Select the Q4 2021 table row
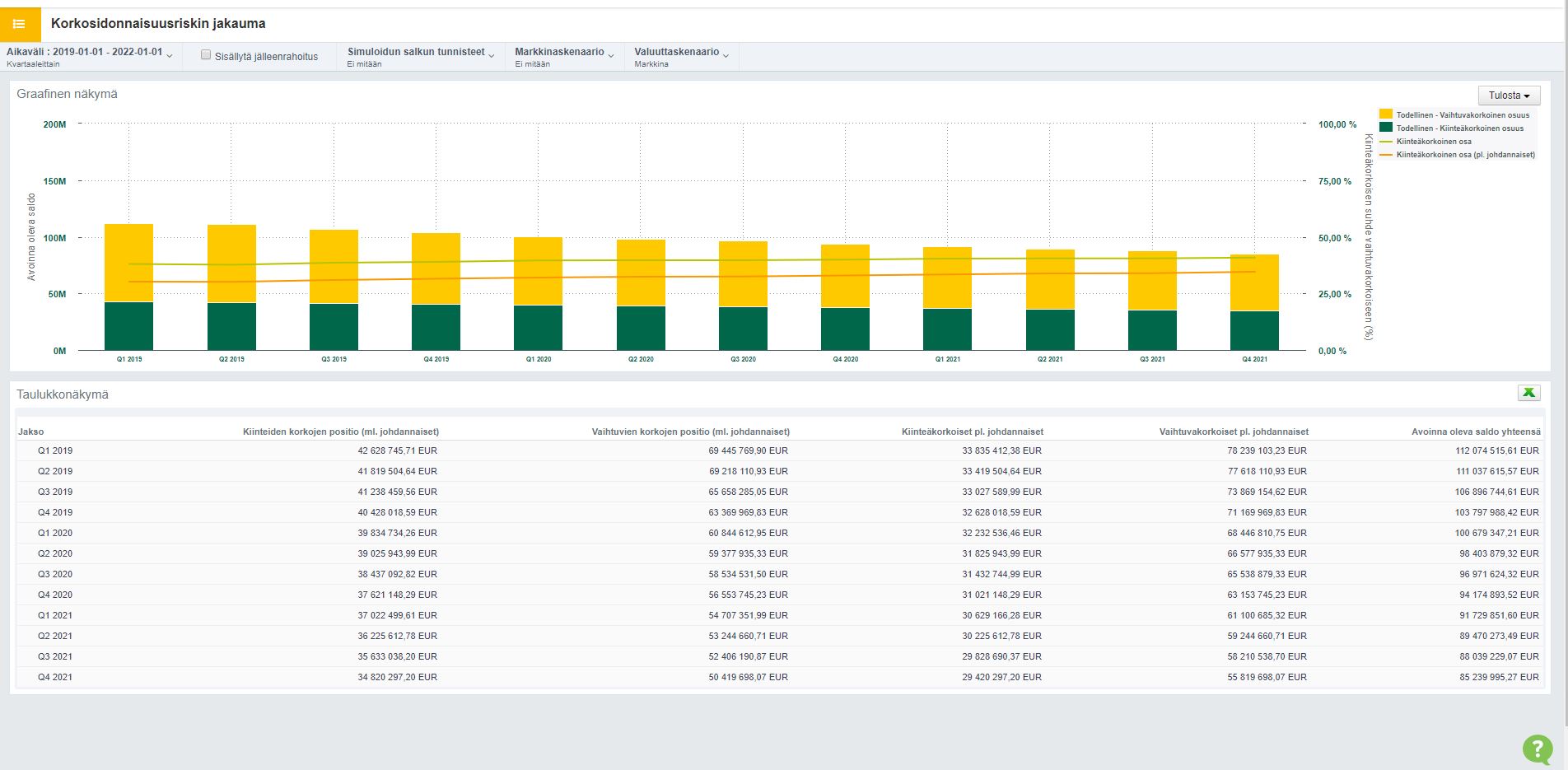Image resolution: width=1568 pixels, height=770 pixels. (54, 677)
